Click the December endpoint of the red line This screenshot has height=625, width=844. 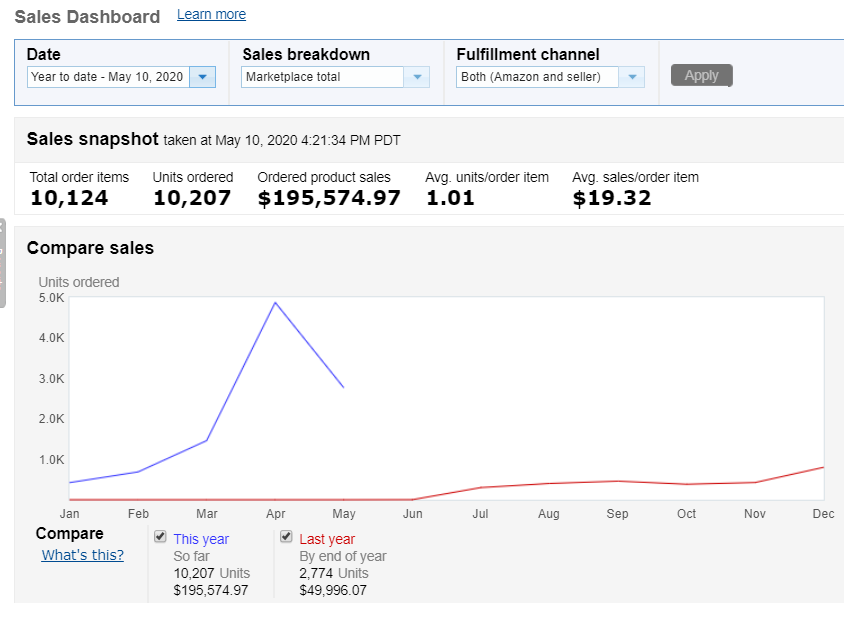pyautogui.click(x=823, y=467)
